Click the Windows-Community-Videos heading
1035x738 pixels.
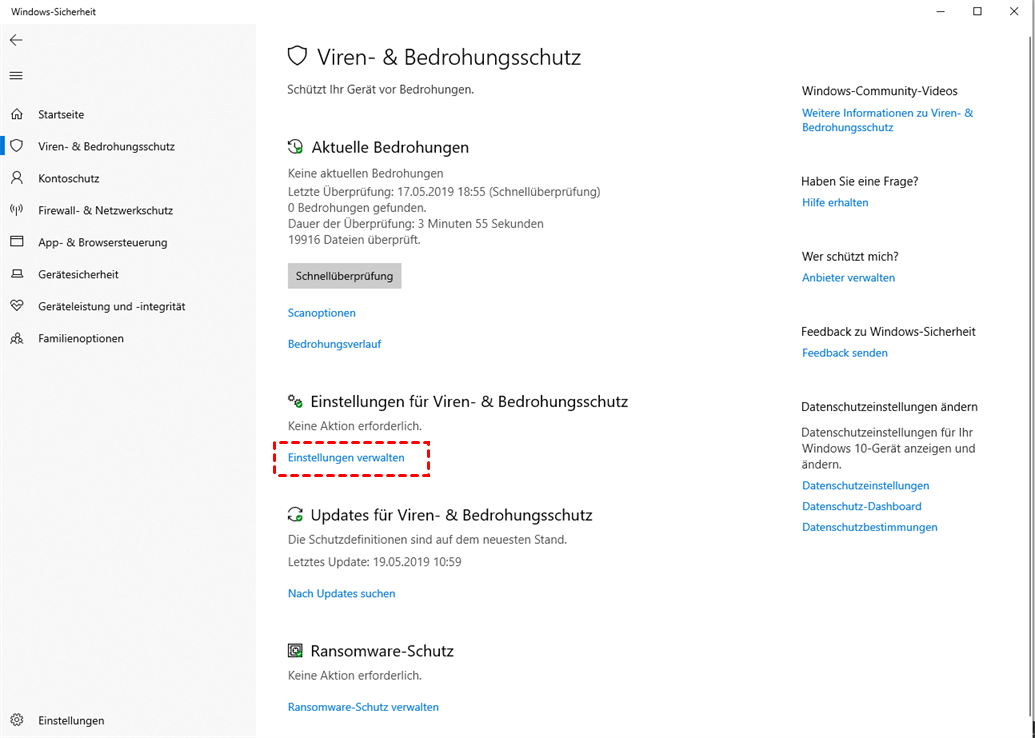(879, 91)
